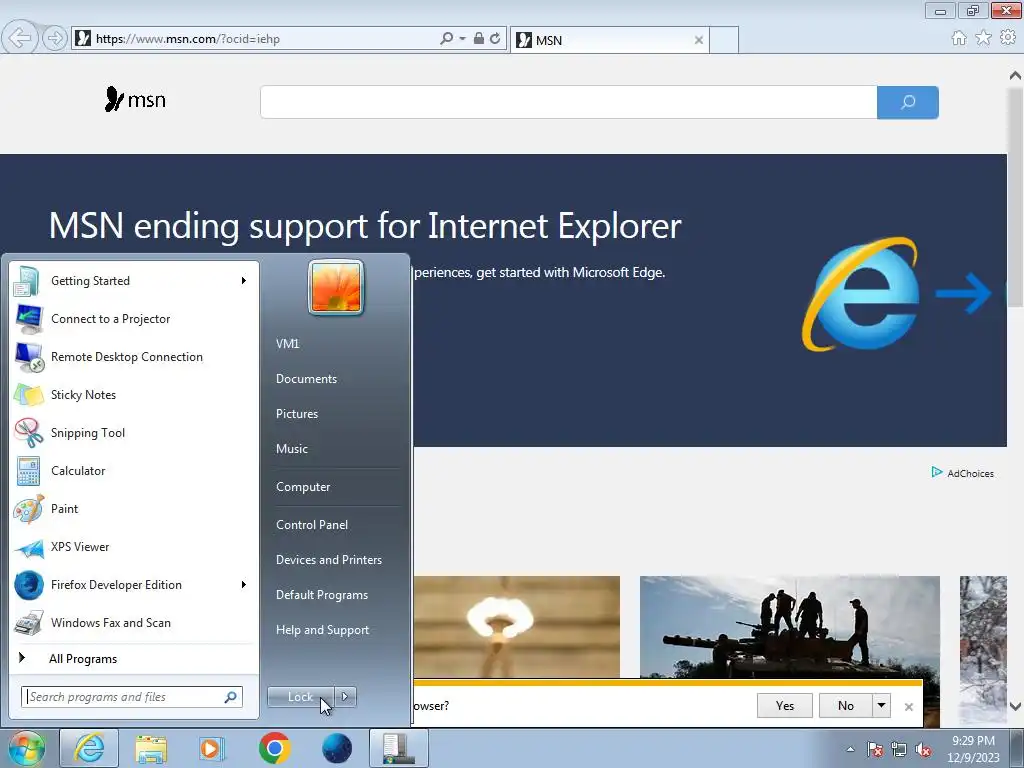Click the msn logo
Screen dimensions: 1024x768
135,99
